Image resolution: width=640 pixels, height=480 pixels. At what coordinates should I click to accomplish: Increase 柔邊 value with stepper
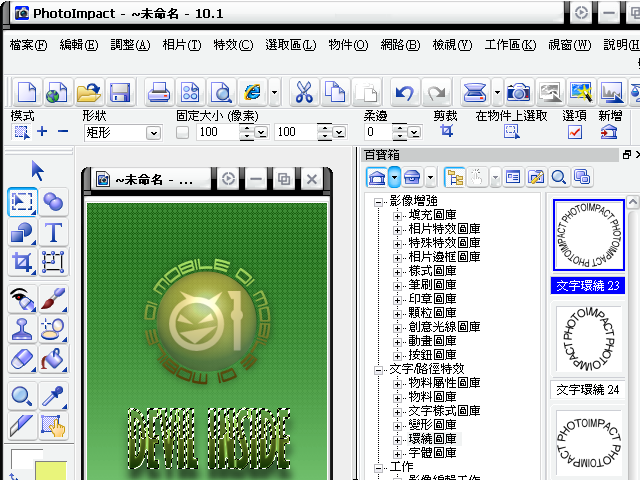click(x=400, y=128)
